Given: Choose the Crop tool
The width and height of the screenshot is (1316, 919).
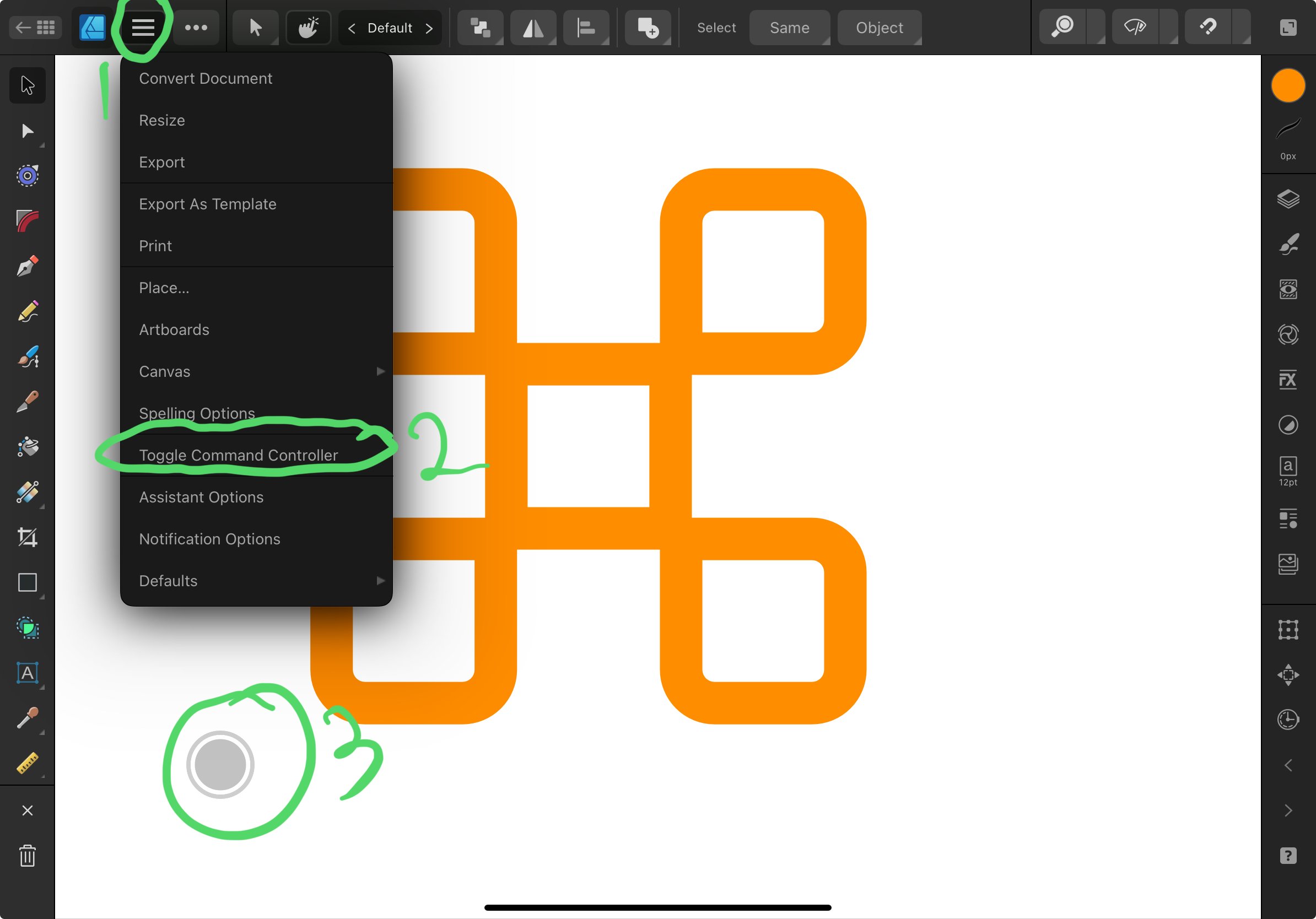Looking at the screenshot, I should point(27,537).
